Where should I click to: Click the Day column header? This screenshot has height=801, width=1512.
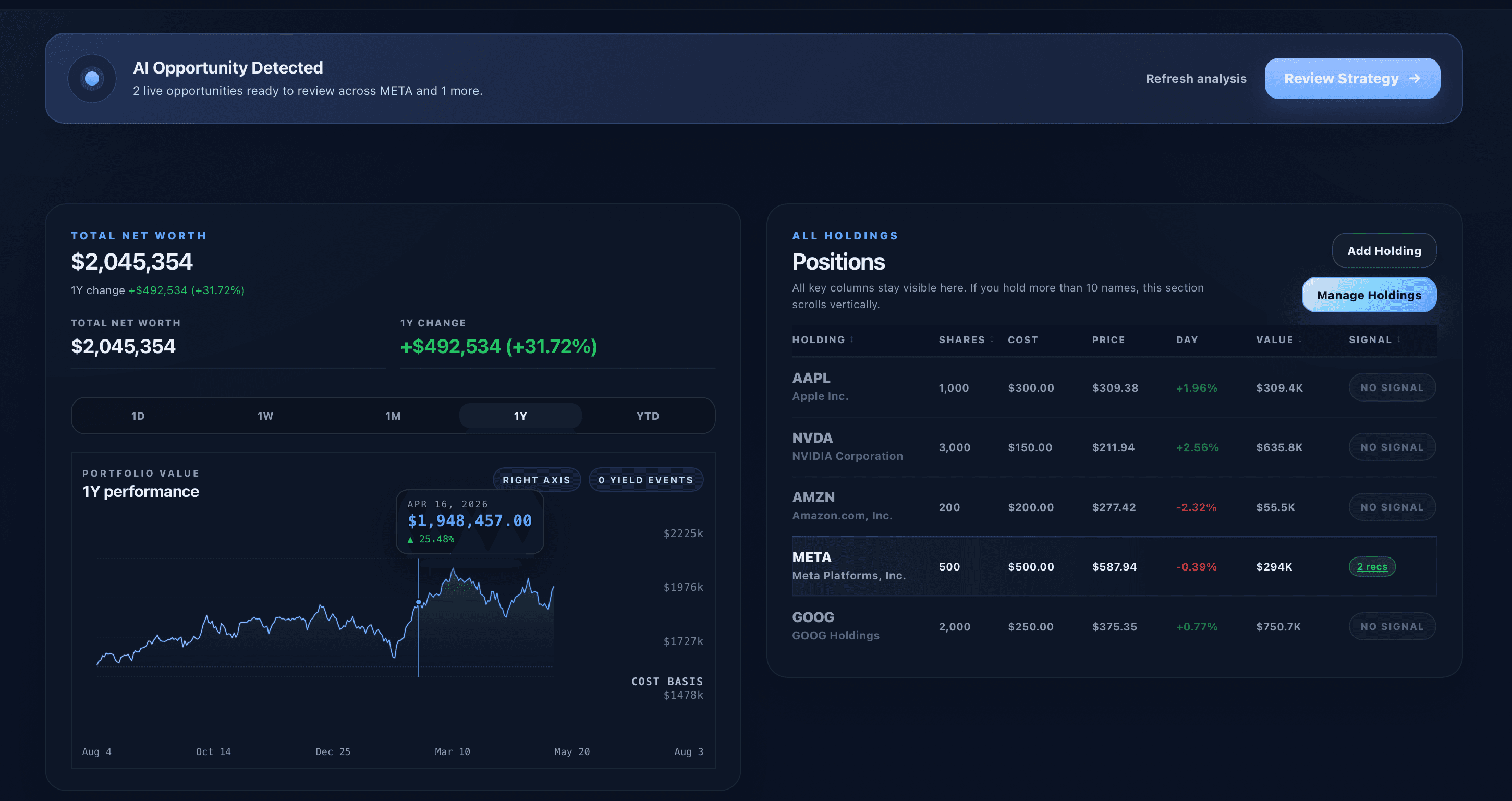(x=1187, y=340)
